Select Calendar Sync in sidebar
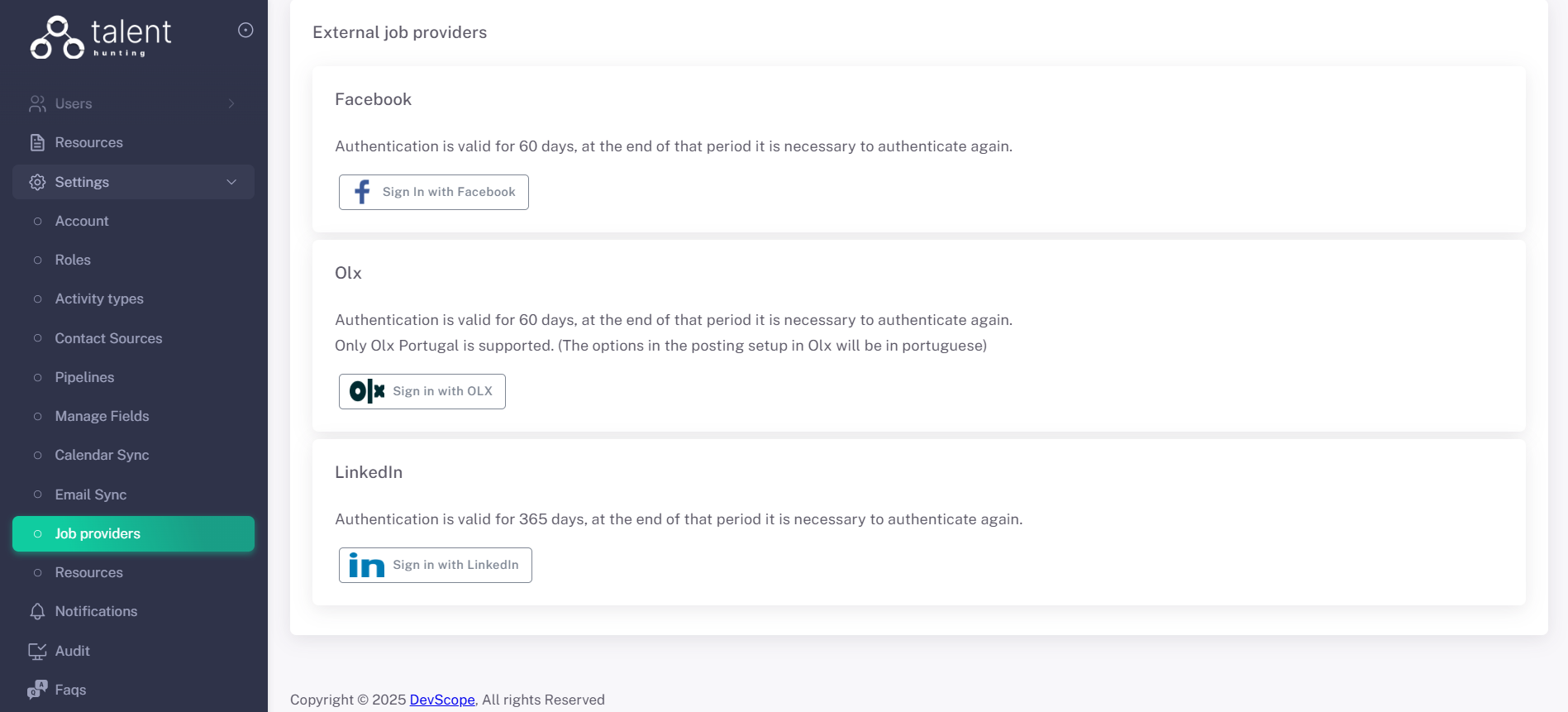The image size is (1568, 712). (x=102, y=455)
